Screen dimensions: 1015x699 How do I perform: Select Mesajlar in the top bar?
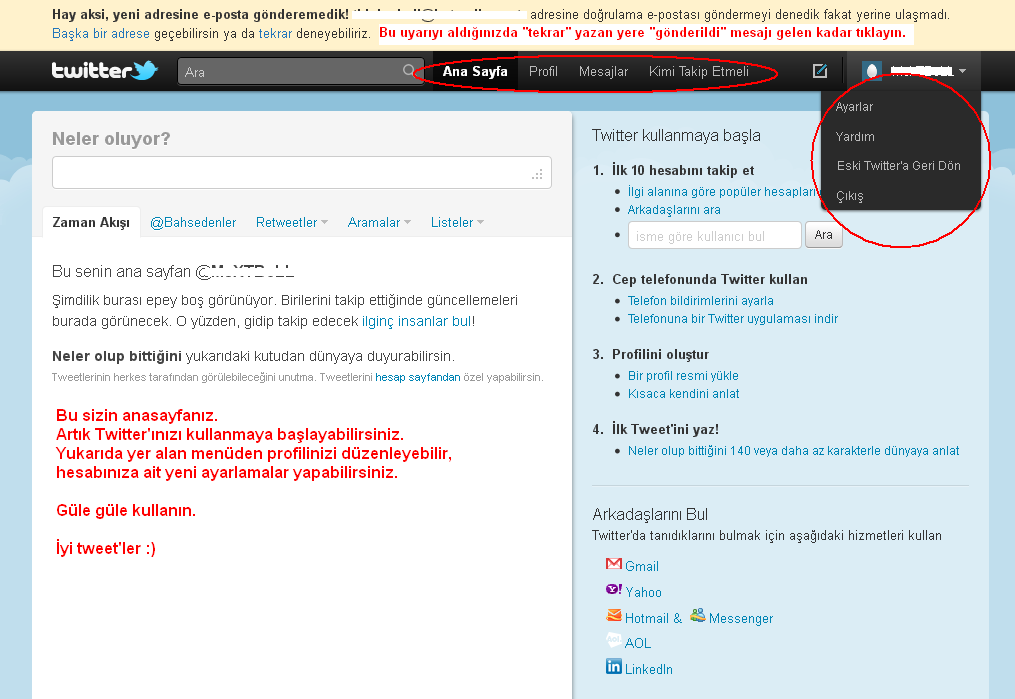[602, 71]
